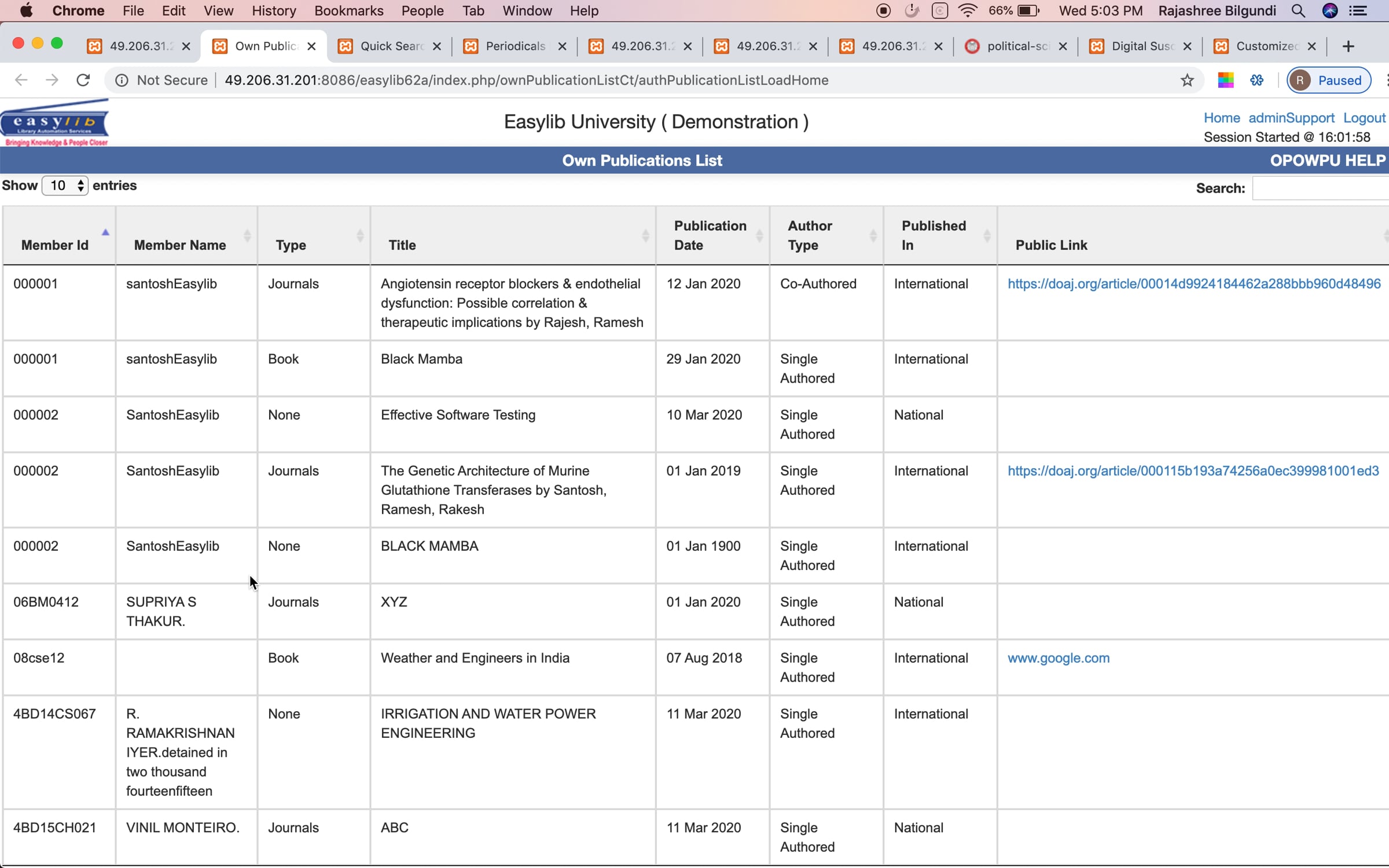
Task: Click the adminSupport link in the header
Action: [x=1291, y=117]
